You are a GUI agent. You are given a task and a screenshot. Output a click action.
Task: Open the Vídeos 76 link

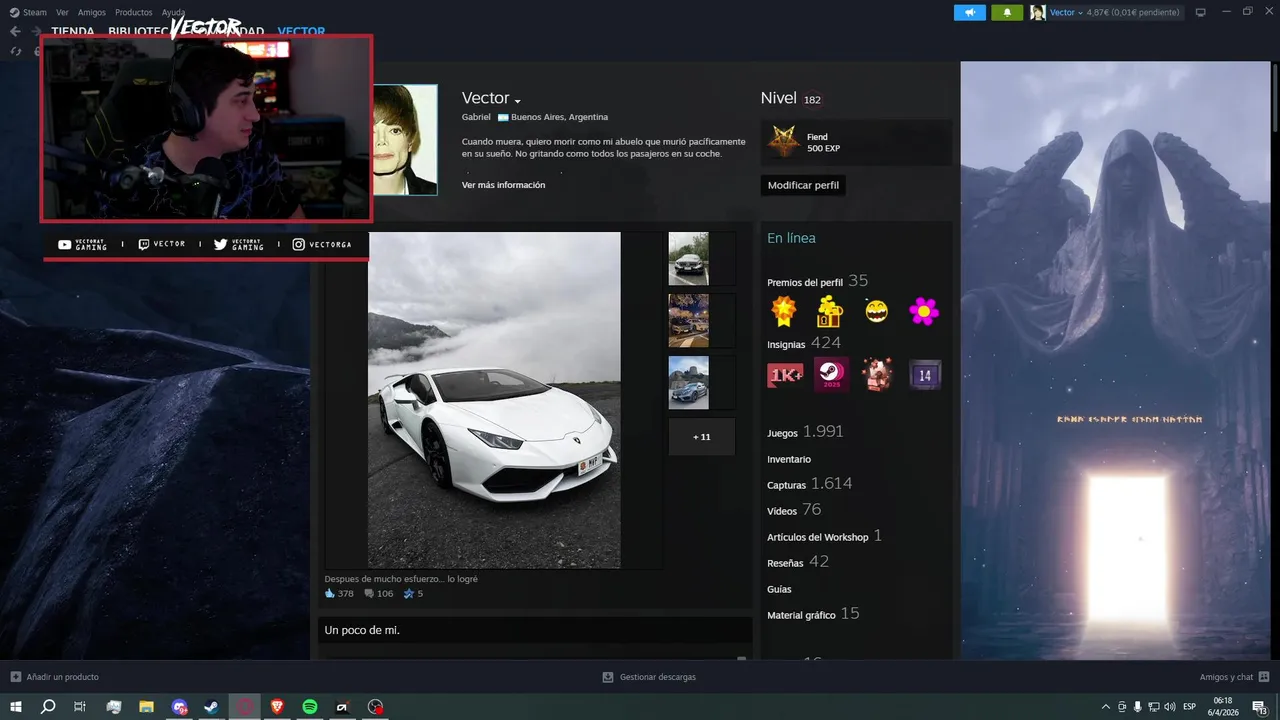(794, 510)
